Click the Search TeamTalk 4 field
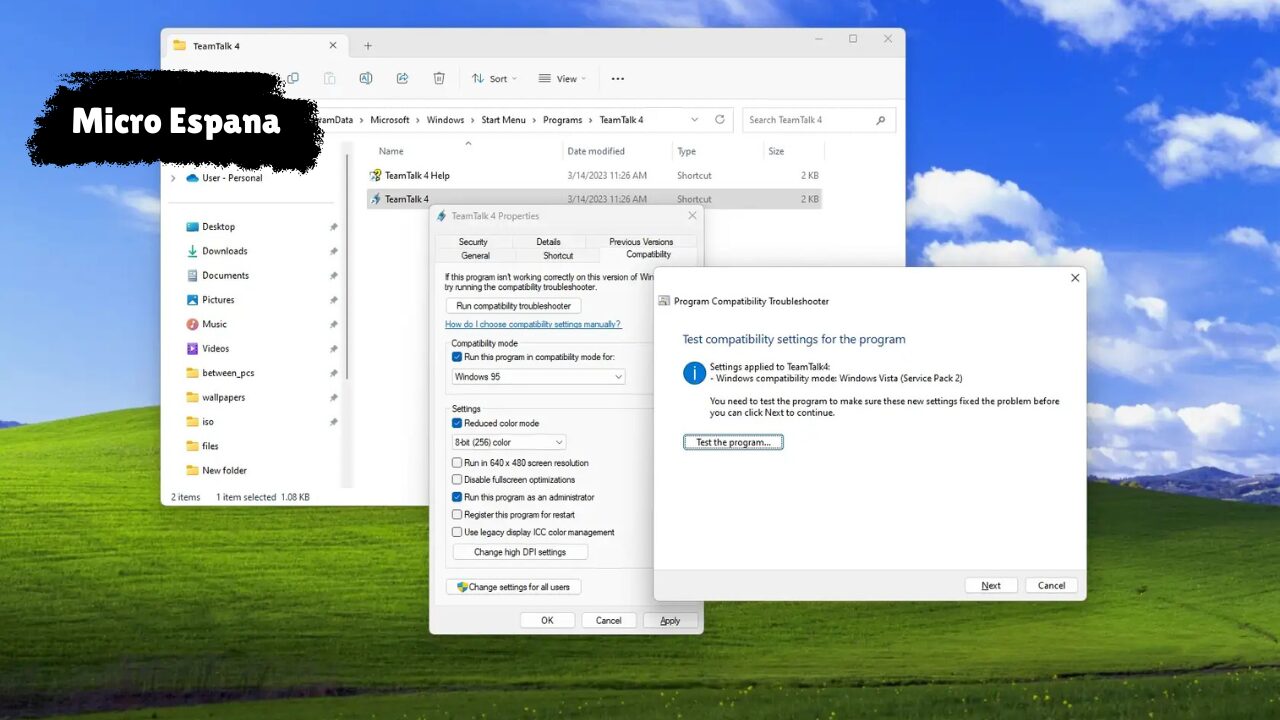The width and height of the screenshot is (1280, 720). click(810, 120)
